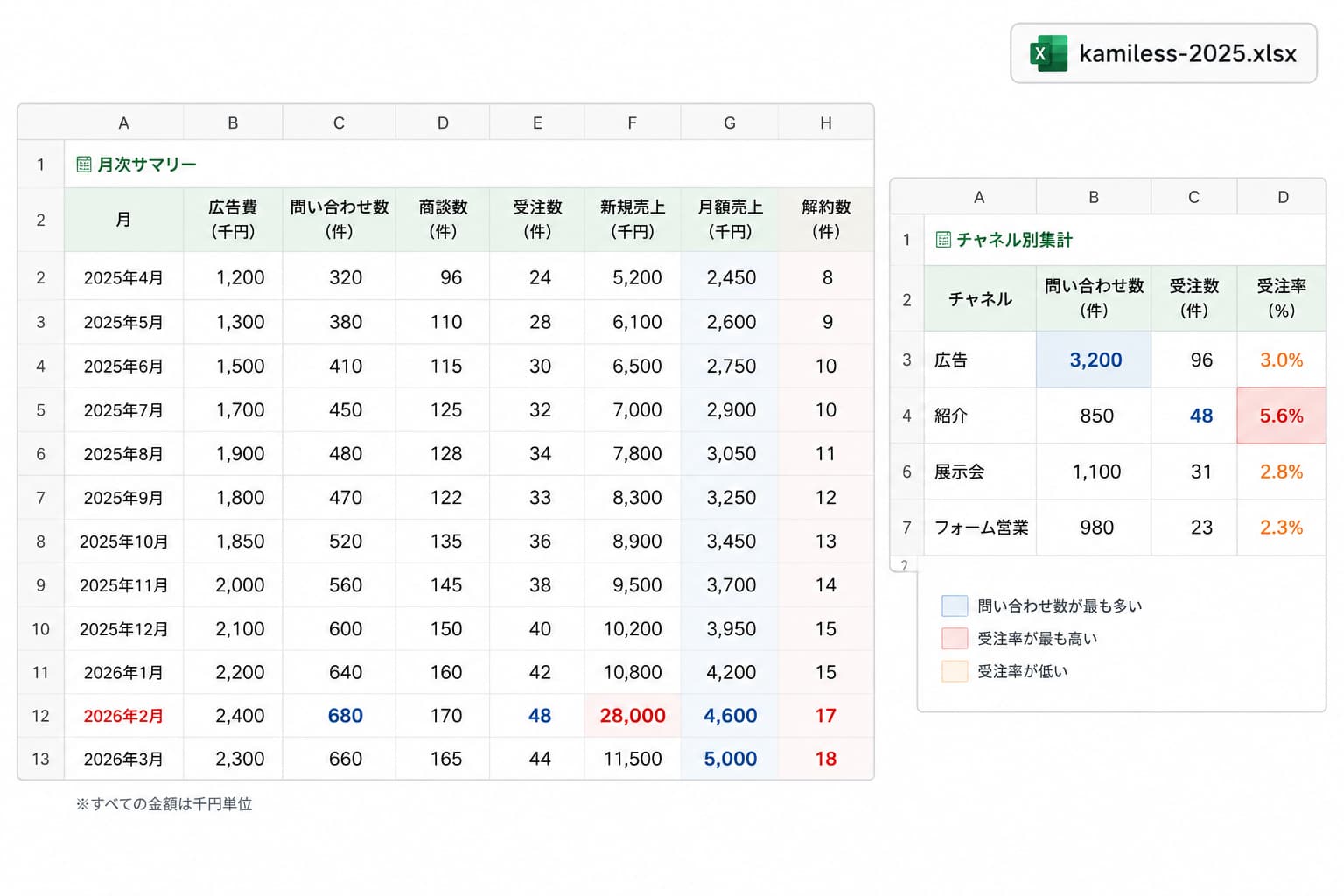Select the 2025年7月 cell
The width and height of the screenshot is (1344, 896).
pos(124,409)
